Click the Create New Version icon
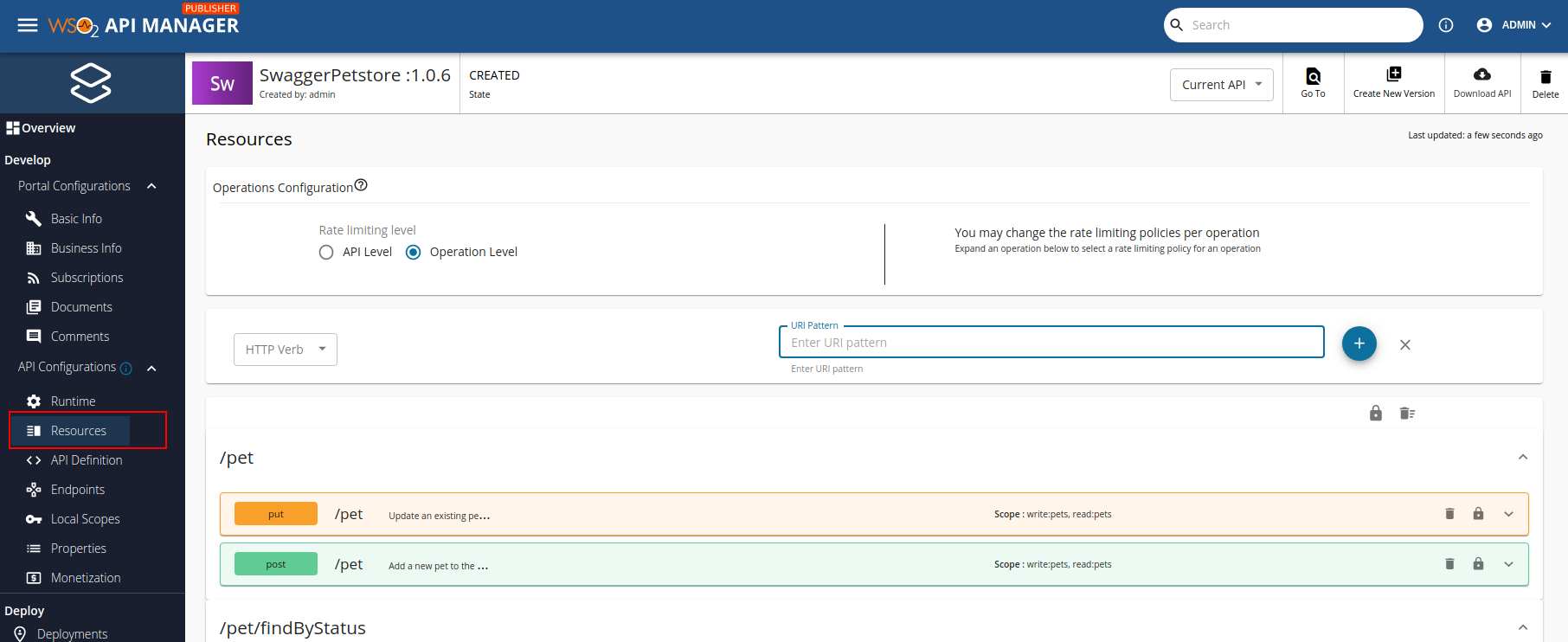Screen dimensions: 1568x642 pos(1393,74)
